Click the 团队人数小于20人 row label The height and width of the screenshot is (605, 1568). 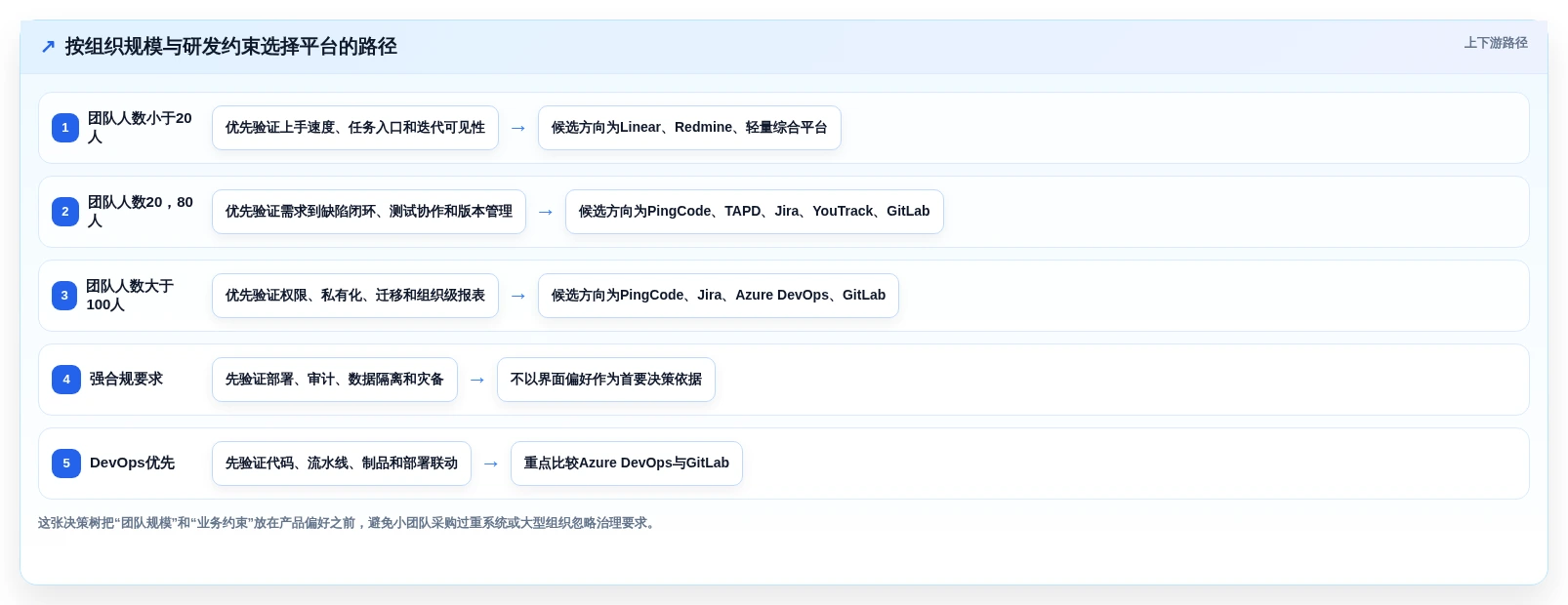coord(141,128)
